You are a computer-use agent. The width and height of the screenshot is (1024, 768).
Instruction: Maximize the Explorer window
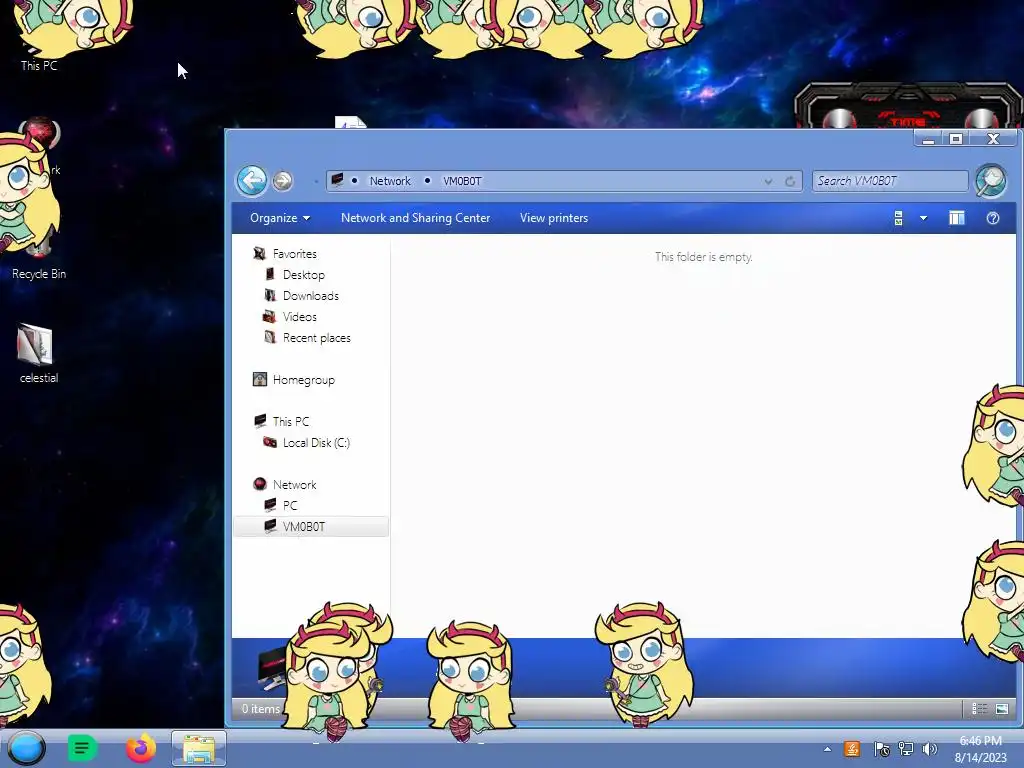point(955,138)
